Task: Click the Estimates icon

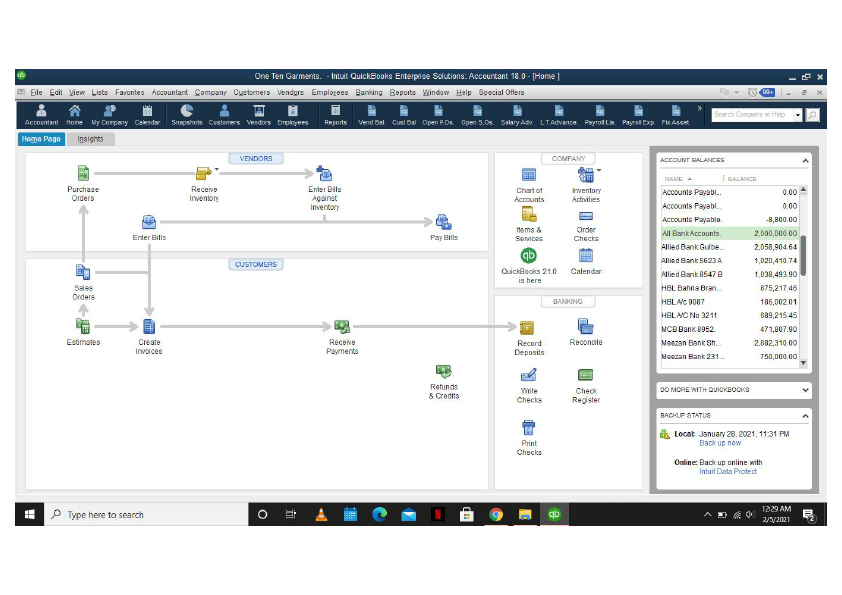Action: (x=83, y=326)
